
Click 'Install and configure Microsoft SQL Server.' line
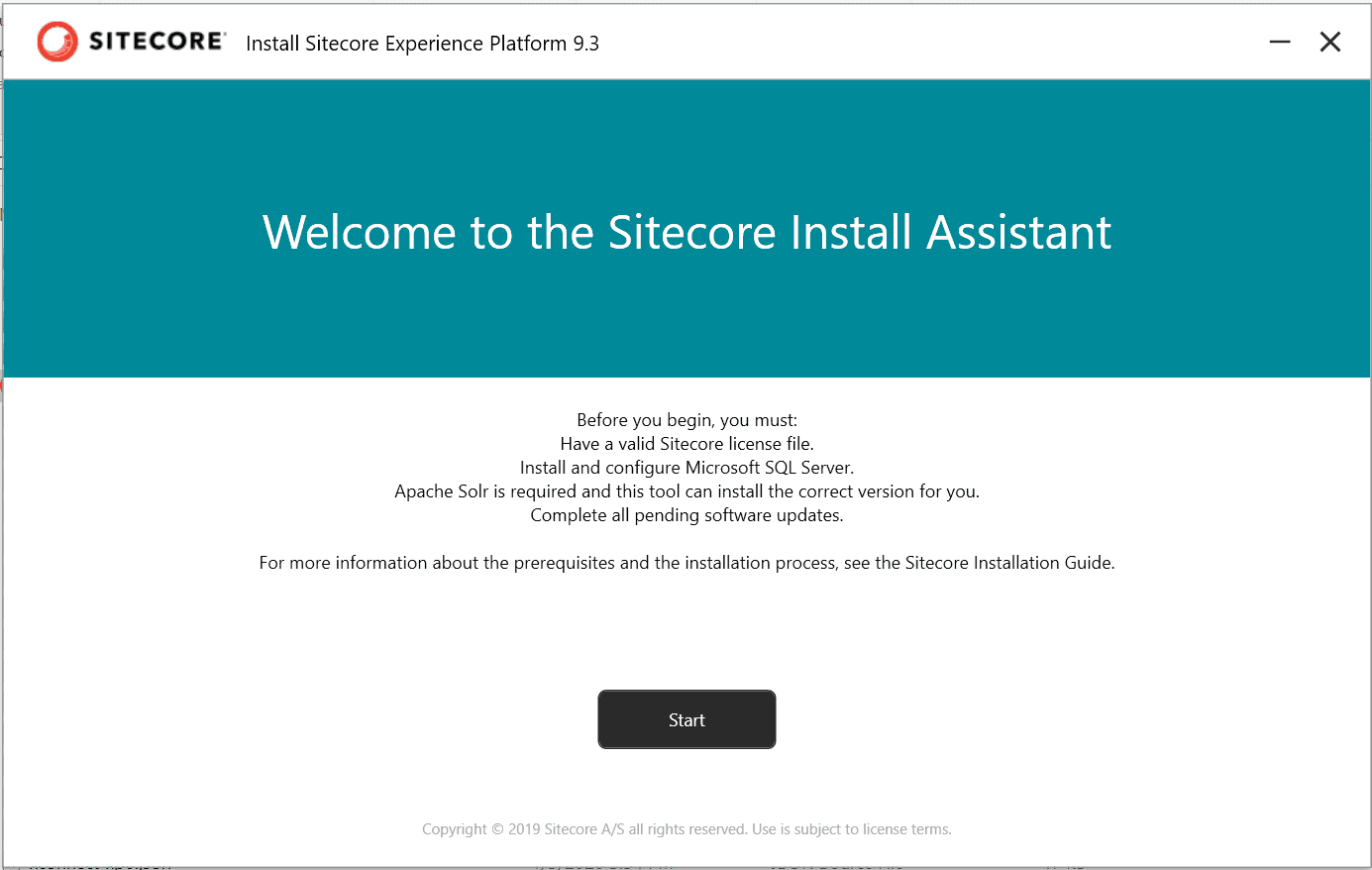pos(686,468)
